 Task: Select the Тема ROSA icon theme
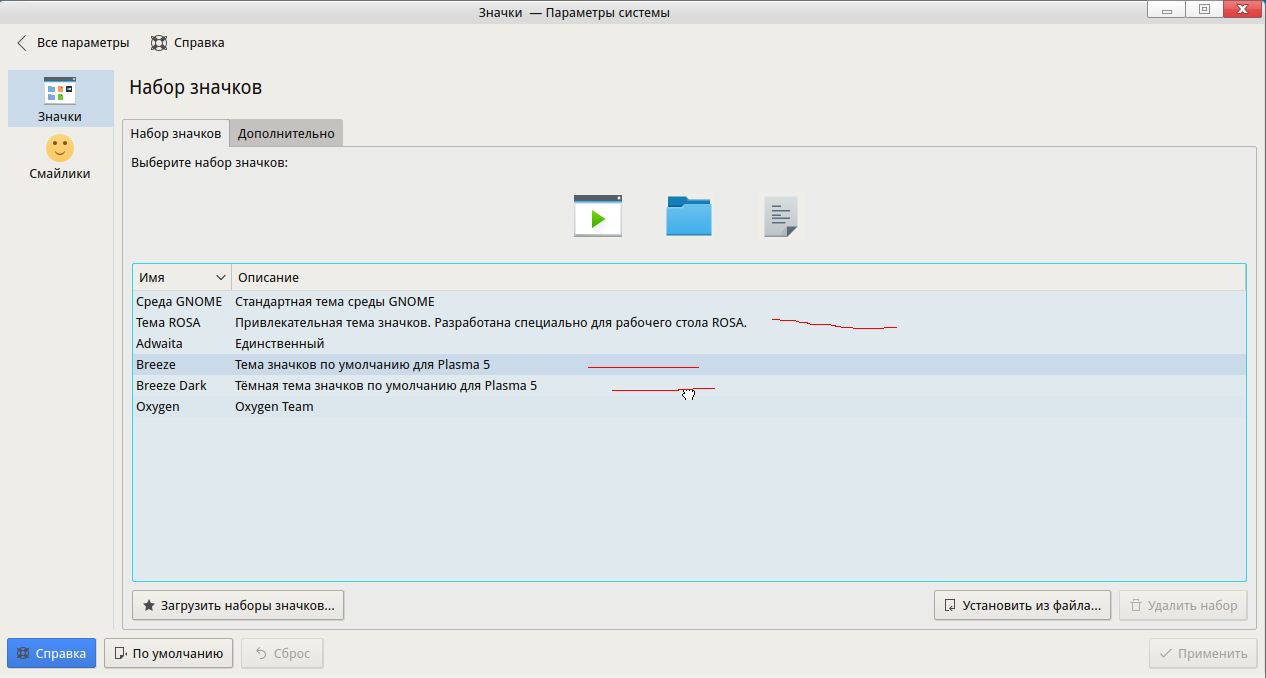point(689,322)
